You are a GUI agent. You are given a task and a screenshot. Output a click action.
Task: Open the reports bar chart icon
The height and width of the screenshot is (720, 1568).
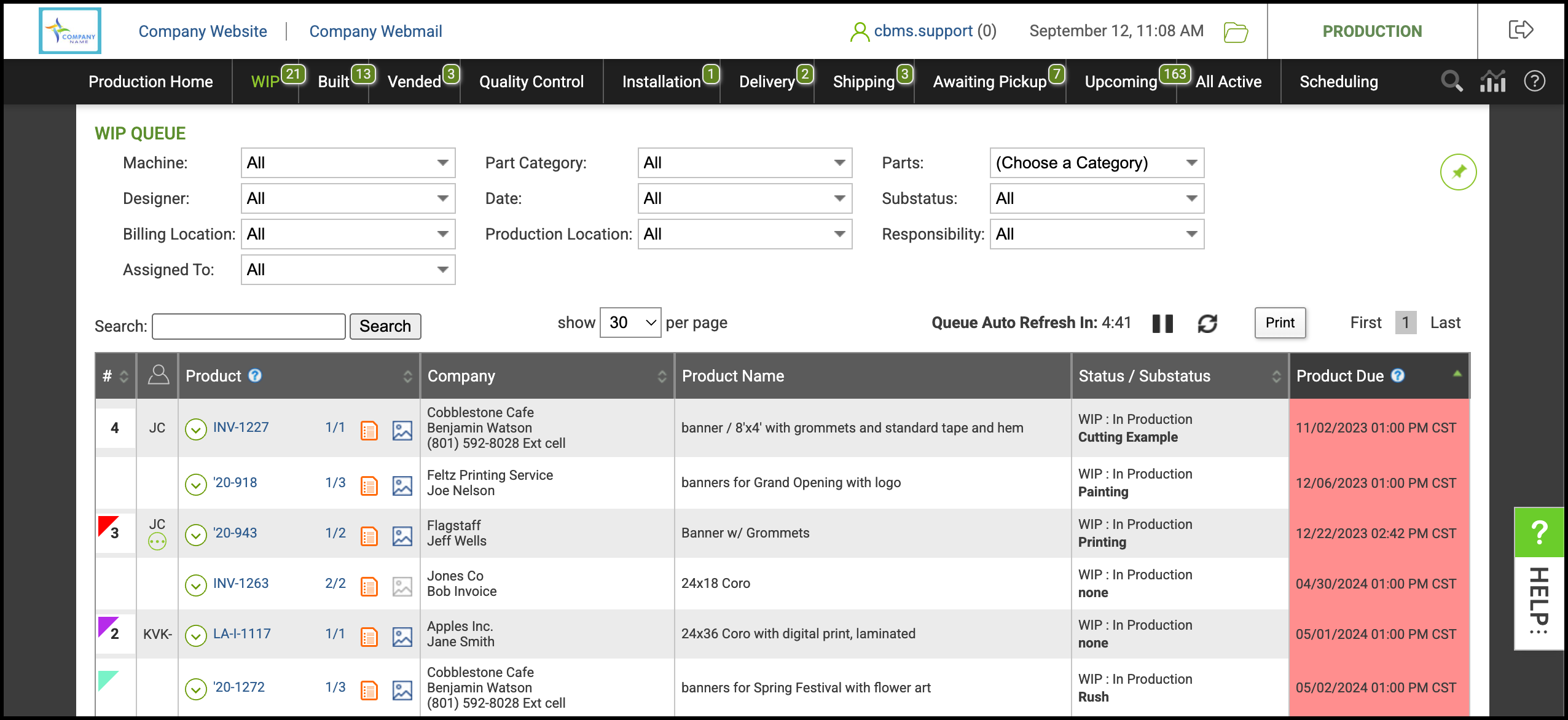(x=1493, y=81)
